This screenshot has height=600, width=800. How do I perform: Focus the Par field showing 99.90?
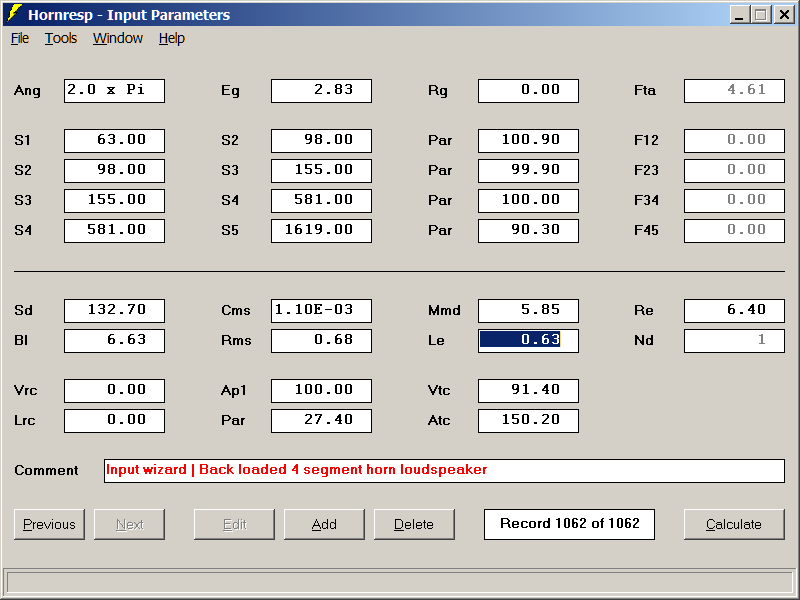tap(528, 171)
